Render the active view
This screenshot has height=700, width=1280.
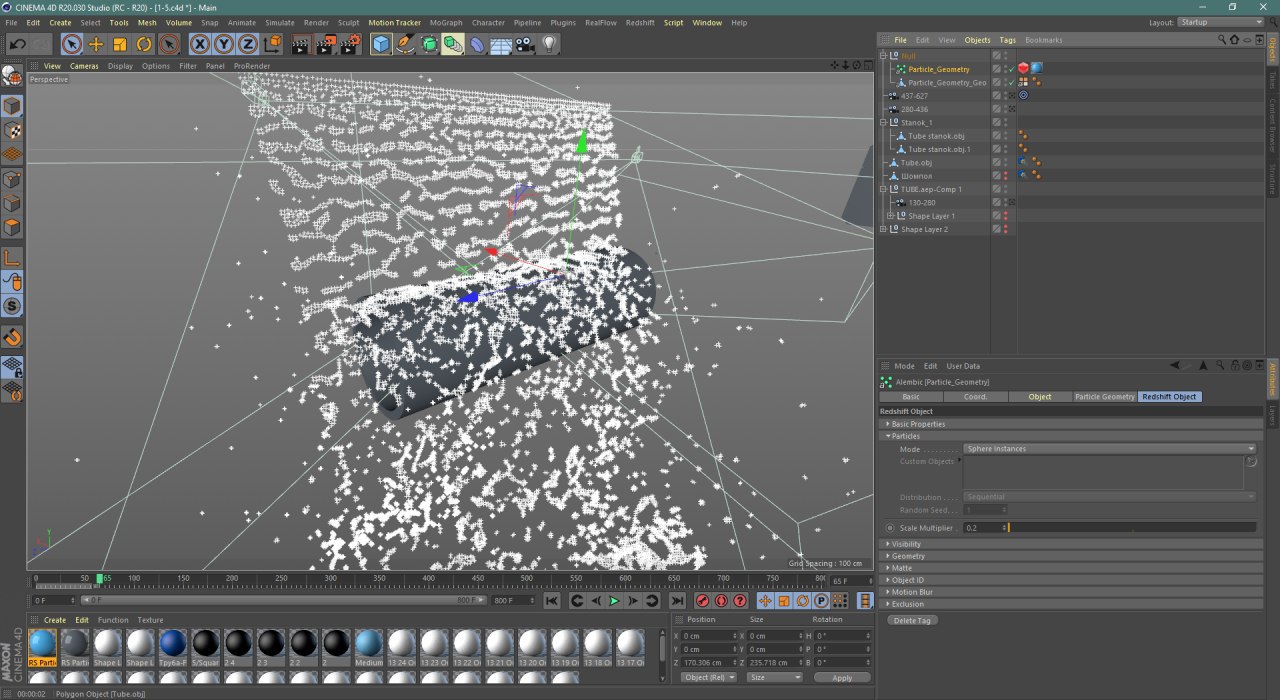pos(301,44)
